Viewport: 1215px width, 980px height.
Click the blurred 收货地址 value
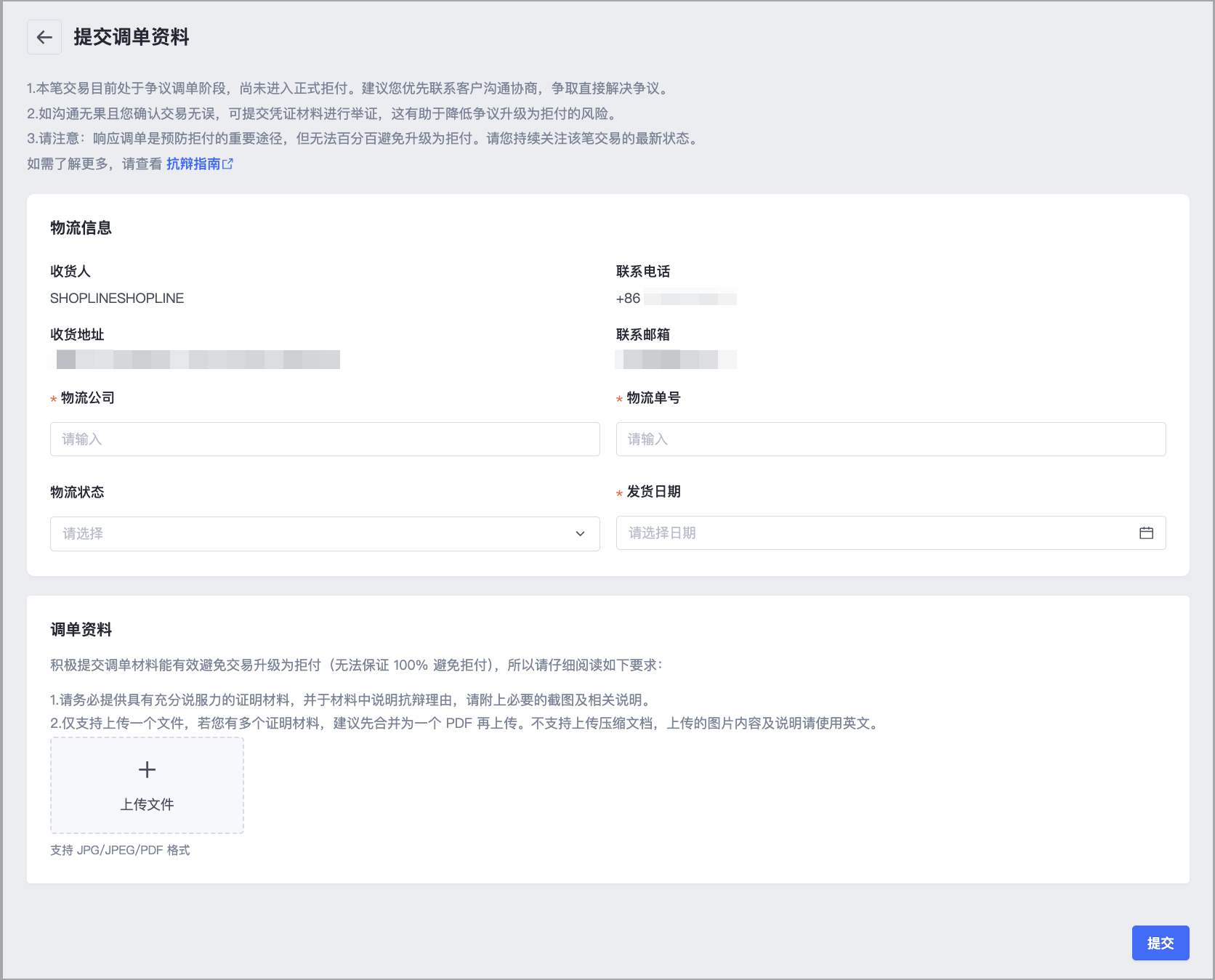(198, 360)
